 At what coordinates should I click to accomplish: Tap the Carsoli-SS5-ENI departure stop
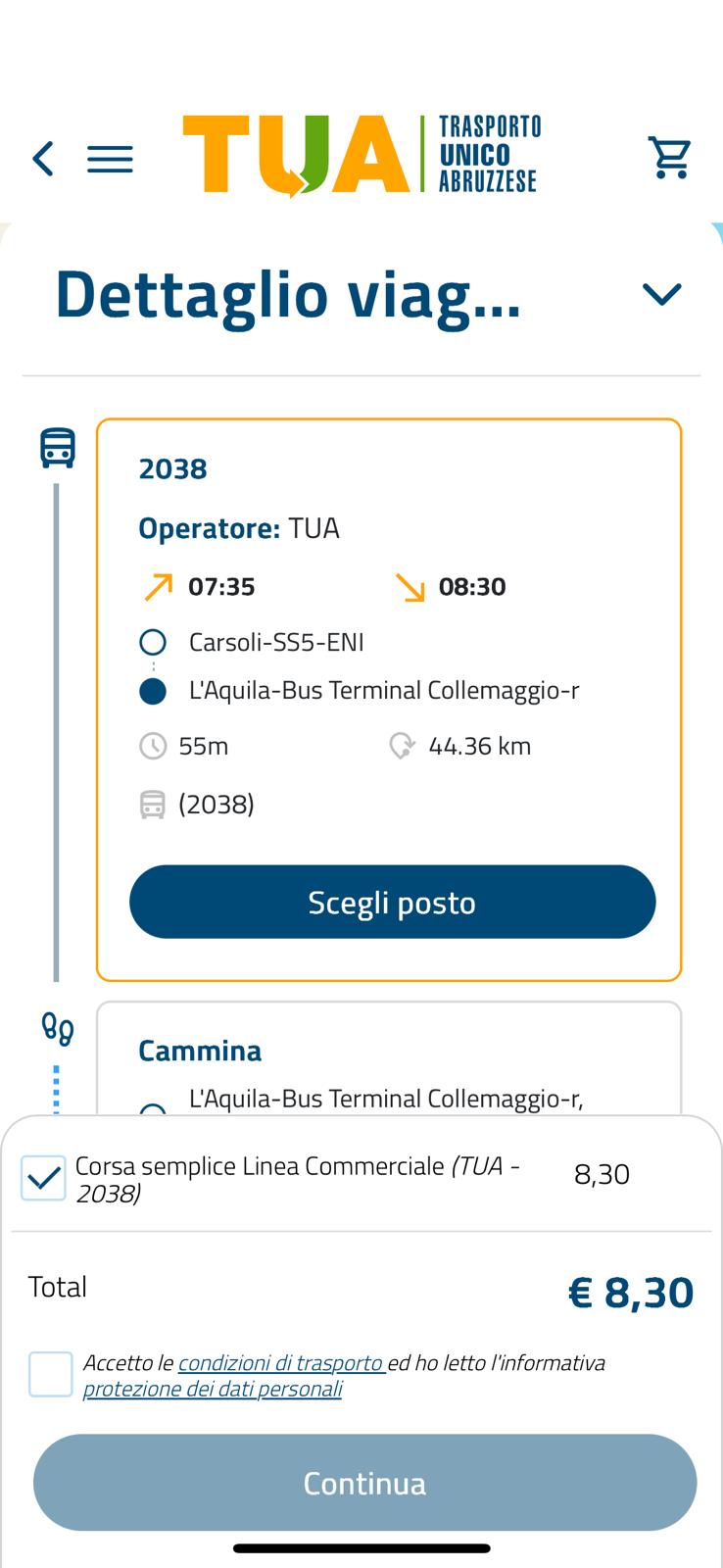click(x=275, y=643)
